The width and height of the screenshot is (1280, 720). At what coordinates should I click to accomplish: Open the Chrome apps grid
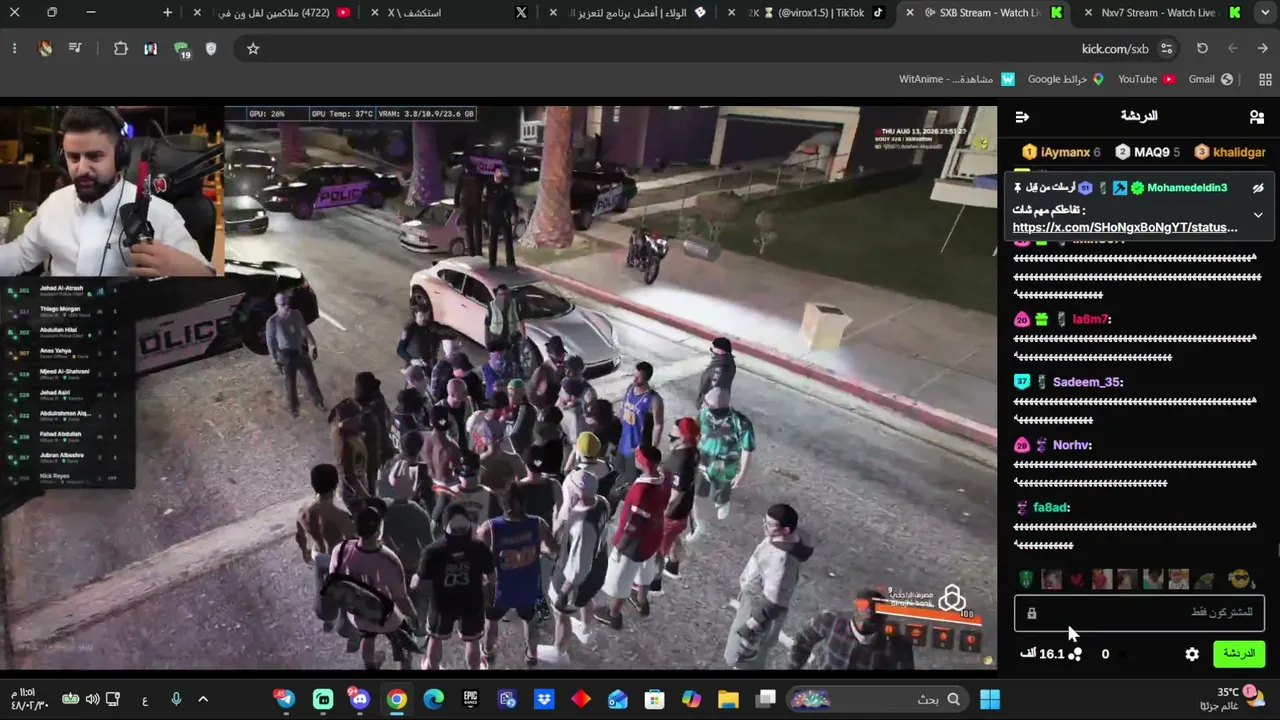1265,79
